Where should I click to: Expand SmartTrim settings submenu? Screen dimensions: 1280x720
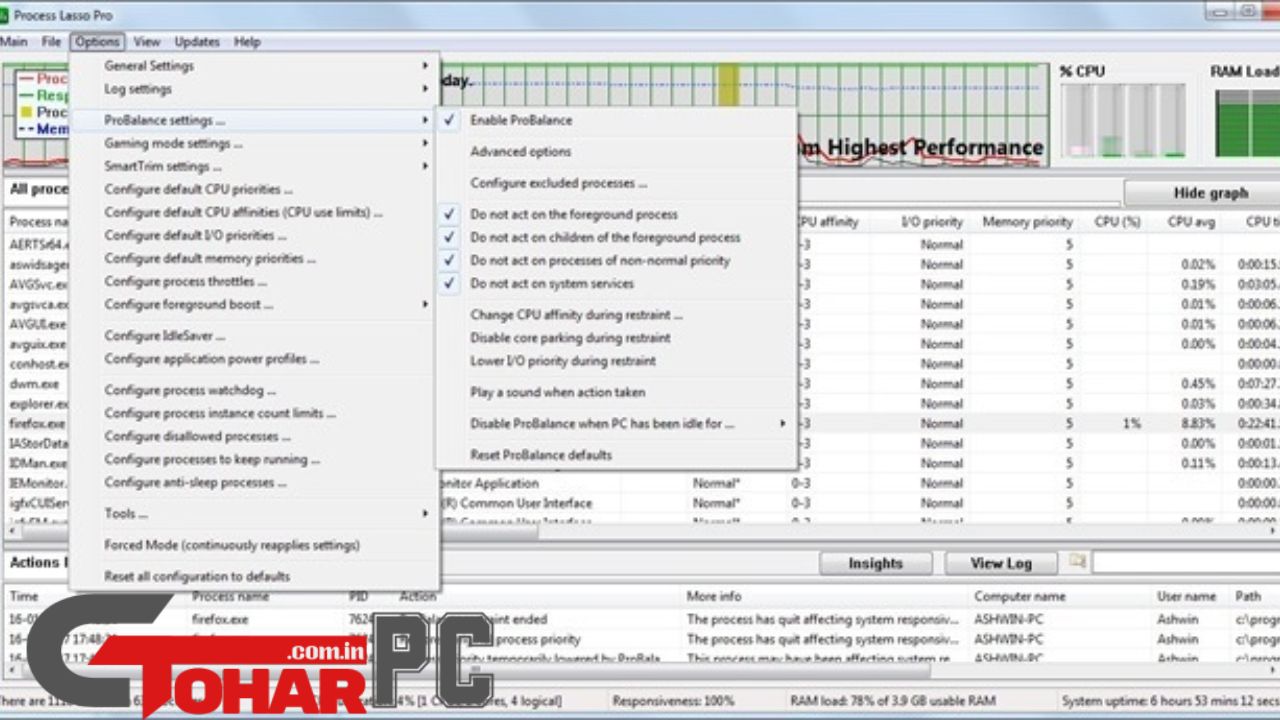(255, 166)
